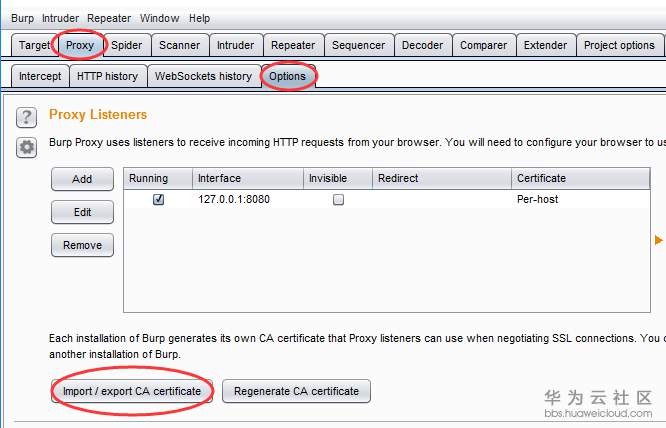666x428 pixels.
Task: Open the Help menu
Action: pyautogui.click(x=199, y=18)
